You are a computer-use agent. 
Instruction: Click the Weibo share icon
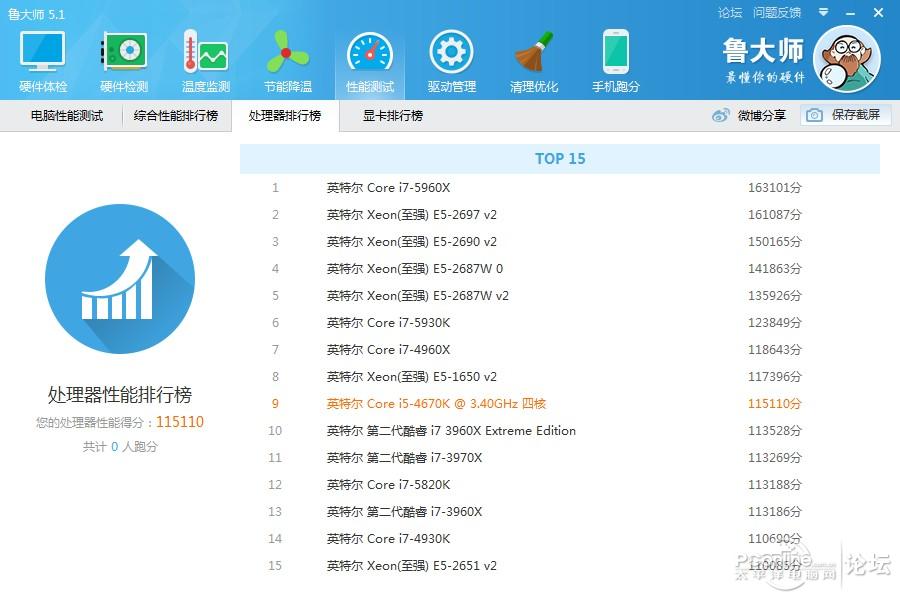(721, 115)
